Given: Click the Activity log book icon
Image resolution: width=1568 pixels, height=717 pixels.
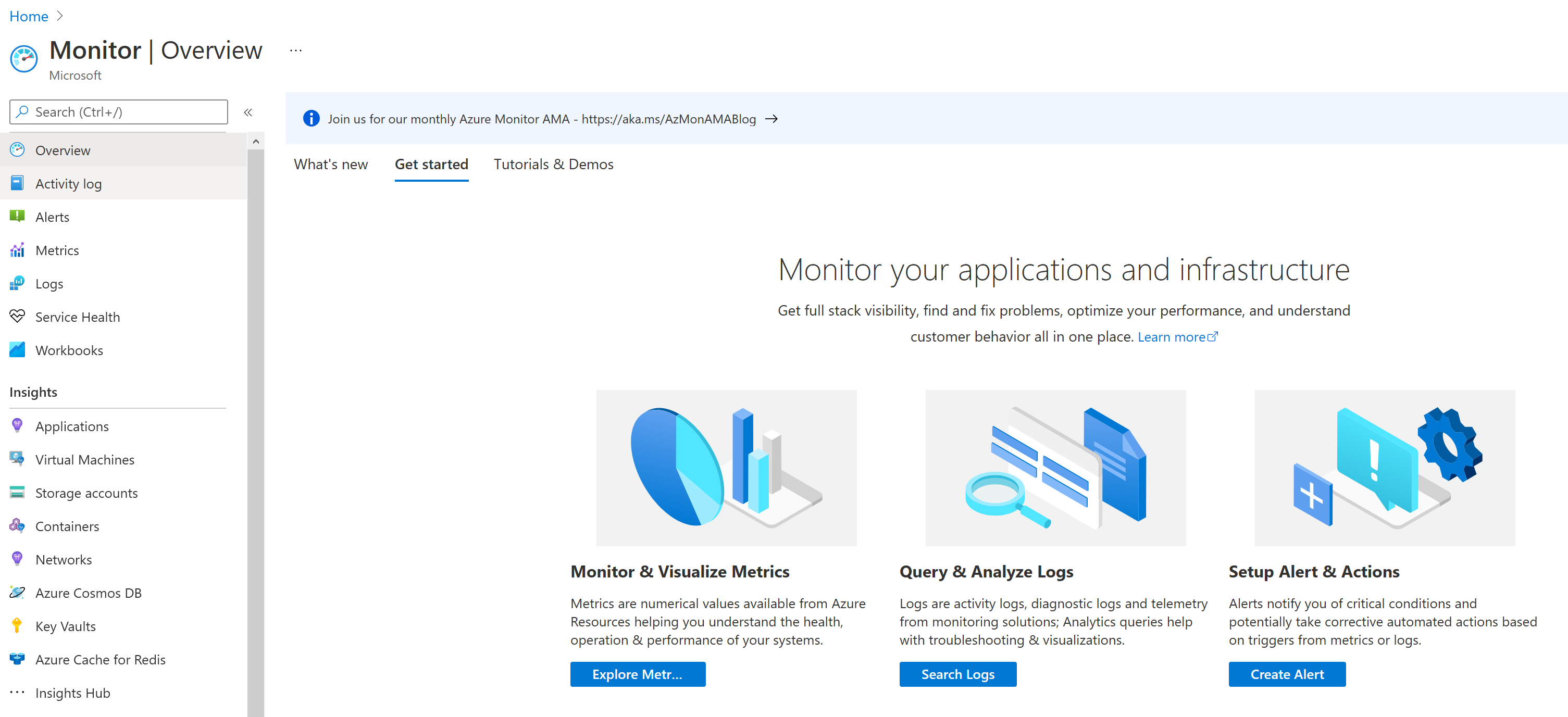Looking at the screenshot, I should (17, 183).
